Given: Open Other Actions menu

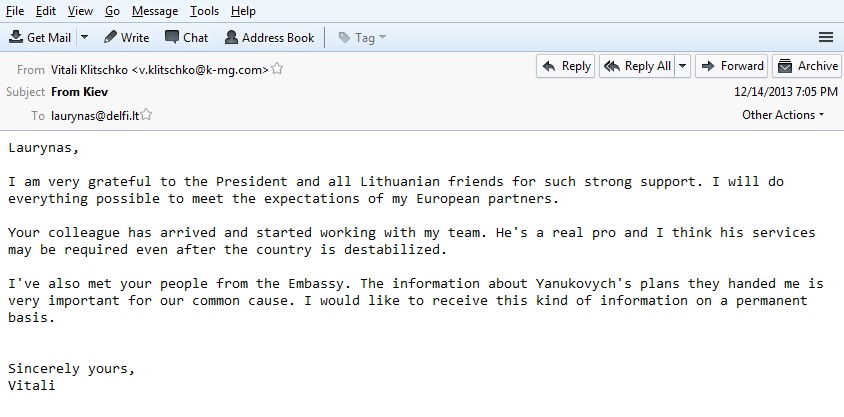Looking at the screenshot, I should click(783, 115).
